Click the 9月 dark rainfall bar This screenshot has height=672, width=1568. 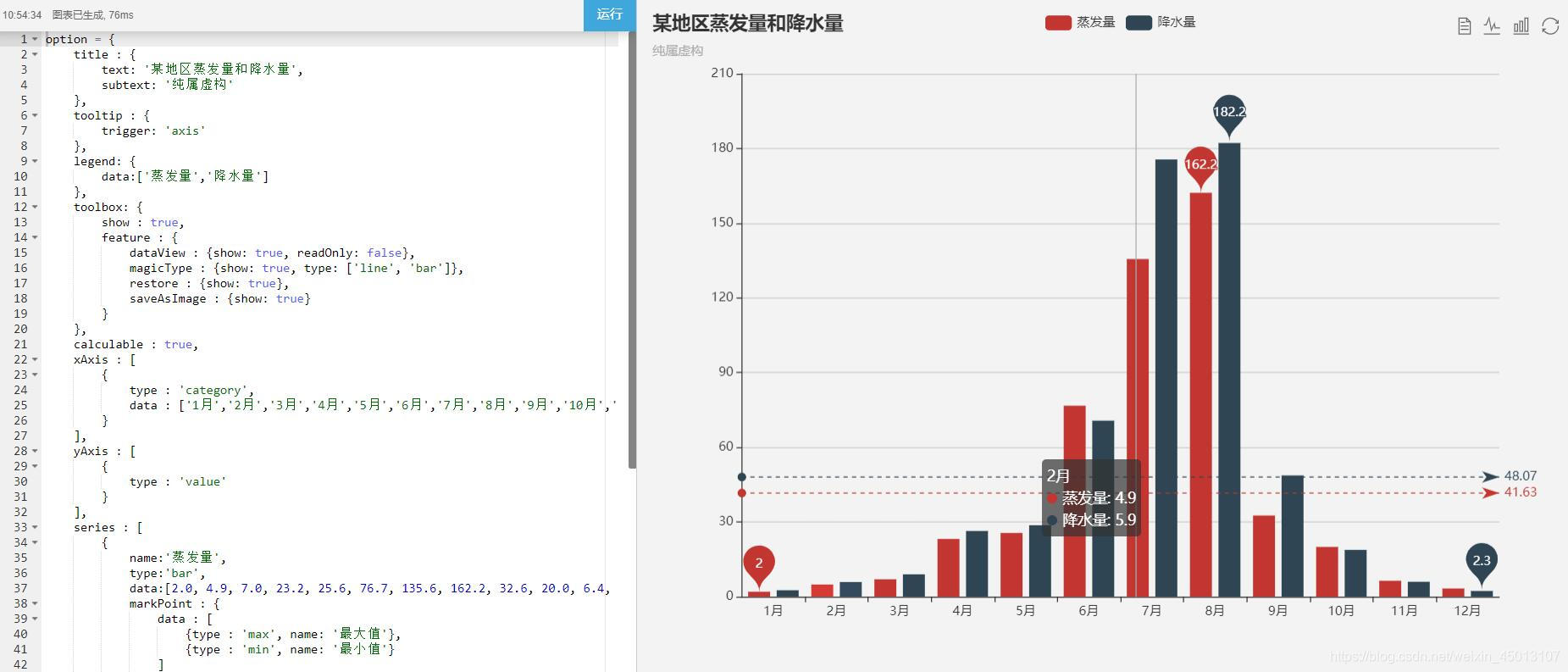coord(1292,536)
